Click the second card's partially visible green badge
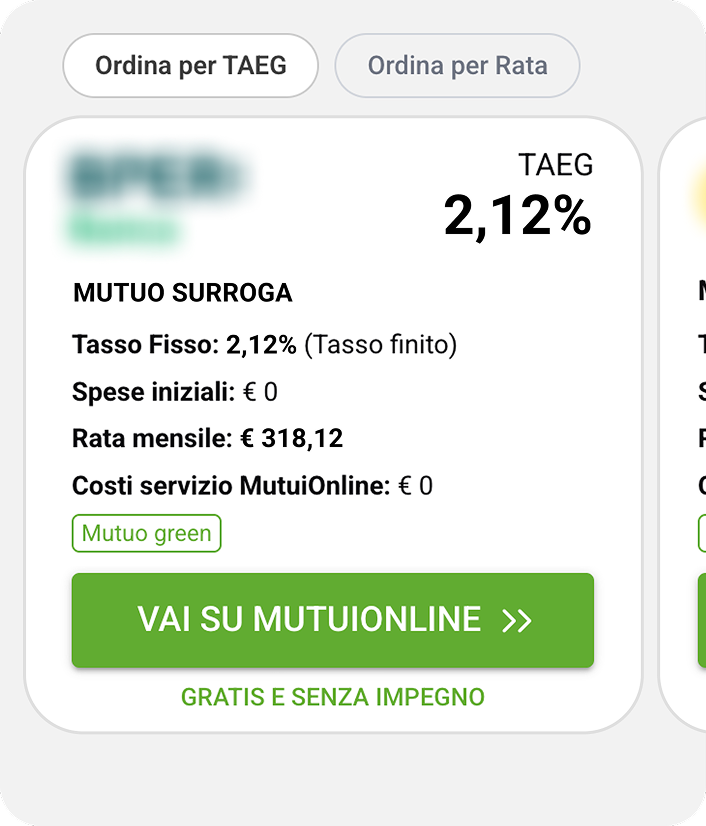706x826 pixels. pos(701,534)
